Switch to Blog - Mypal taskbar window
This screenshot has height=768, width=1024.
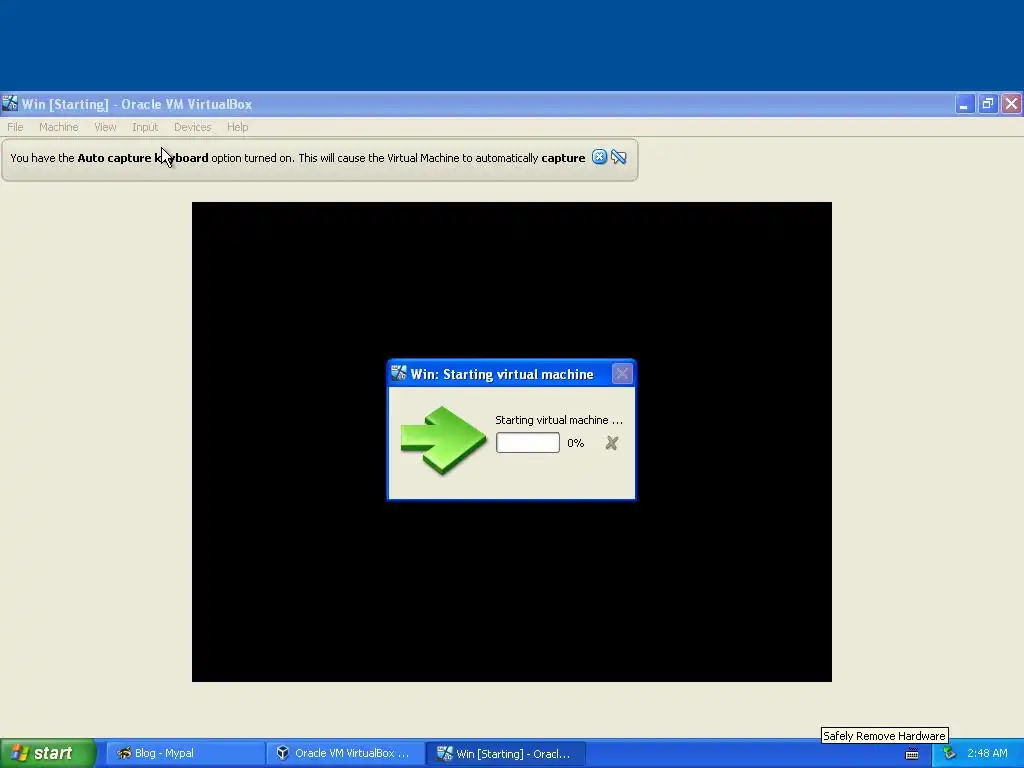[184, 753]
